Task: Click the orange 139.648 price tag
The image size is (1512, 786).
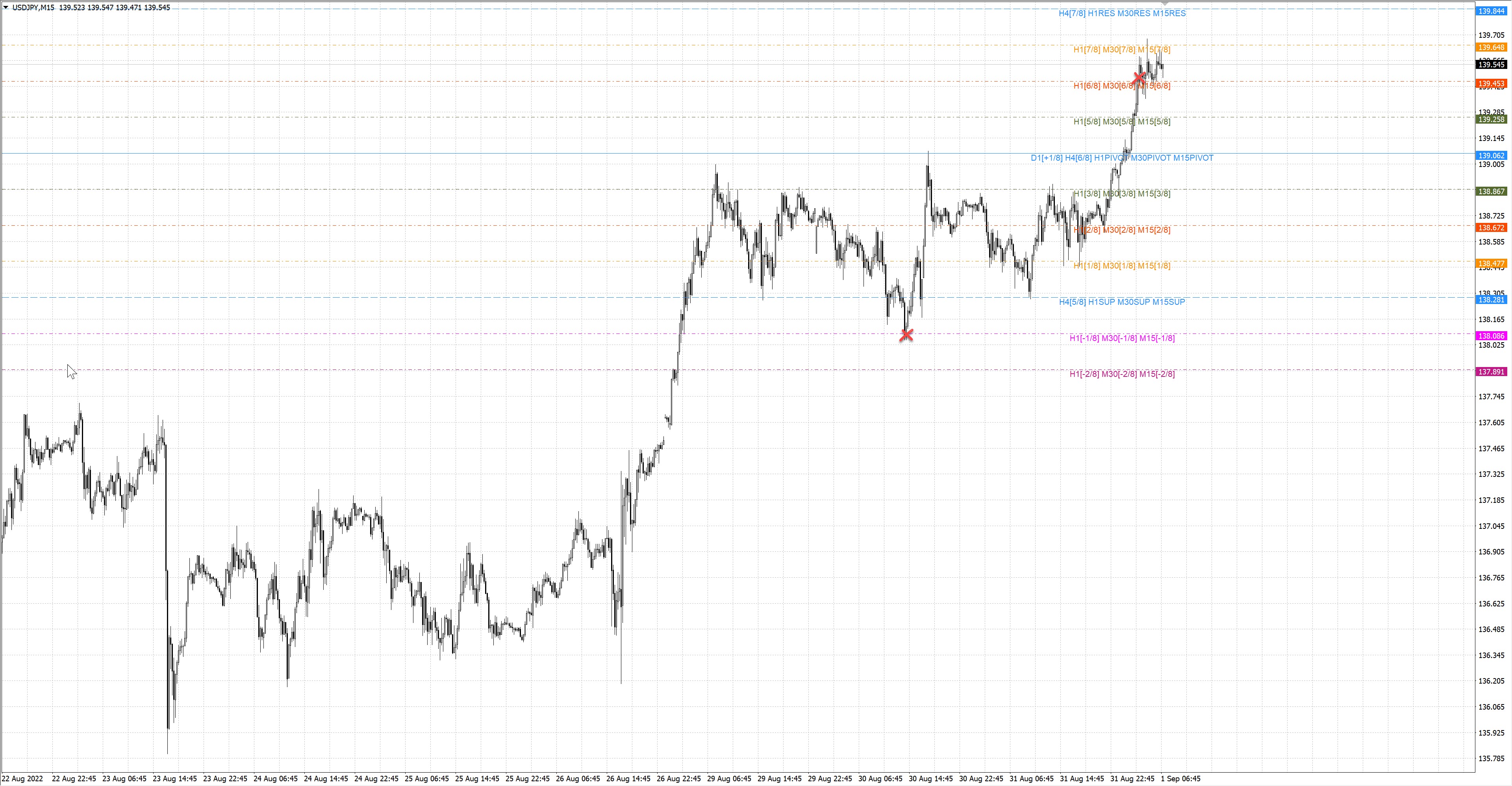Action: click(x=1492, y=48)
